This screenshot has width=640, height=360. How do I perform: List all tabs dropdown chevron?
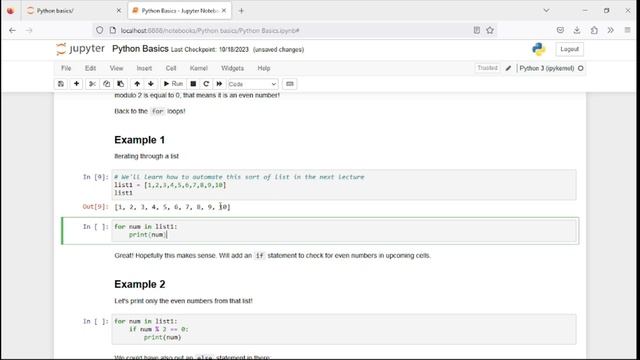(x=546, y=11)
